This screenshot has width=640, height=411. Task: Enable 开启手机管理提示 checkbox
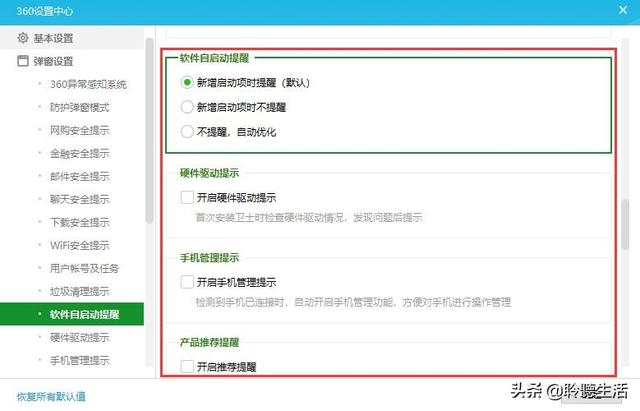click(187, 282)
